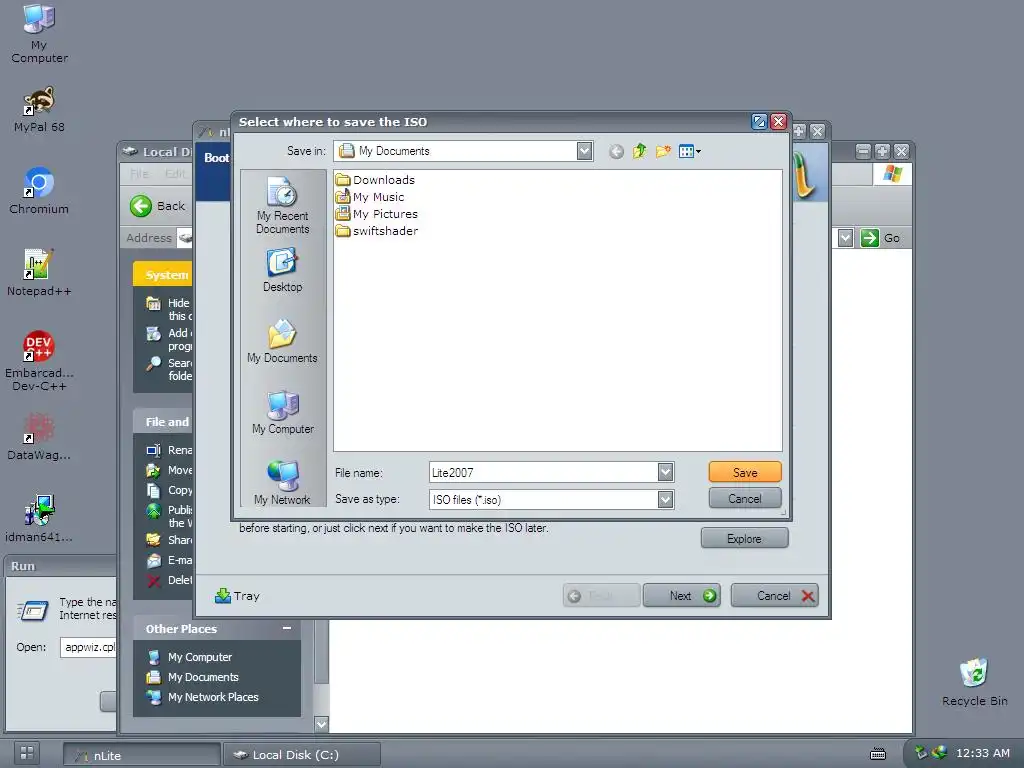Click Cancel in the nLite wizard
Screen dimensions: 1024x768
[775, 596]
